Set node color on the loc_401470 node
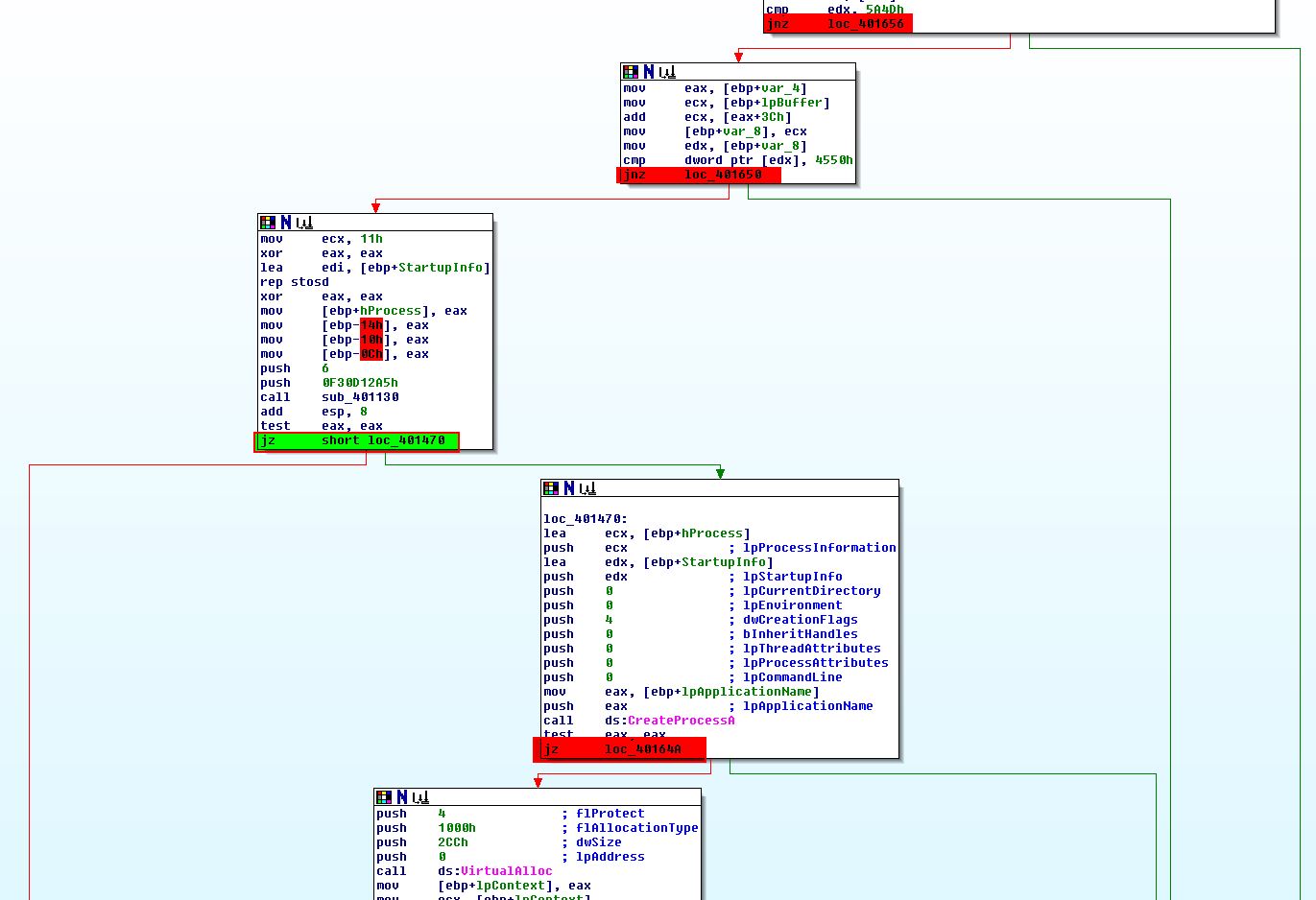1316x900 pixels. (x=551, y=488)
